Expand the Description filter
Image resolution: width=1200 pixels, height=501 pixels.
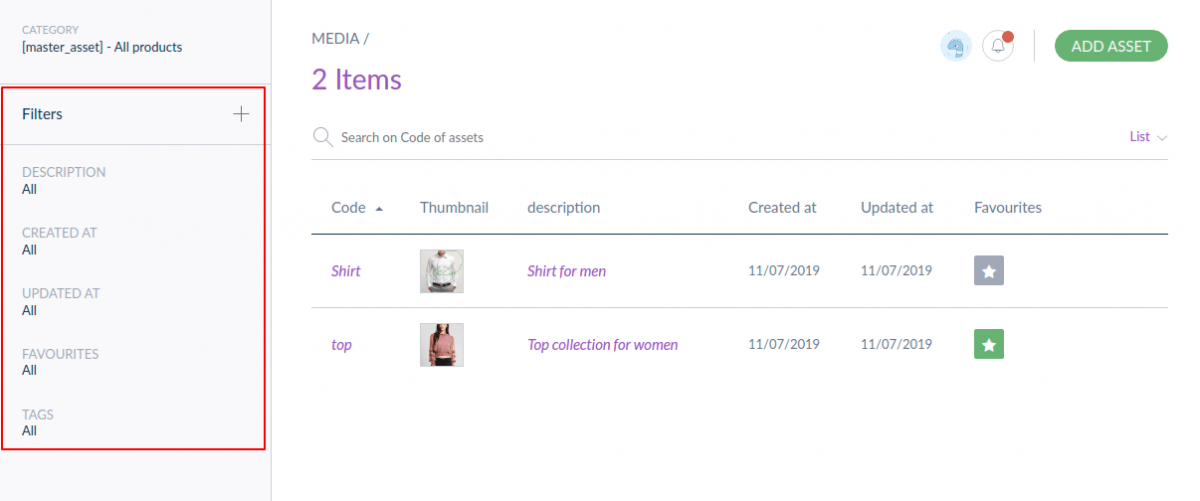pyautogui.click(x=64, y=180)
